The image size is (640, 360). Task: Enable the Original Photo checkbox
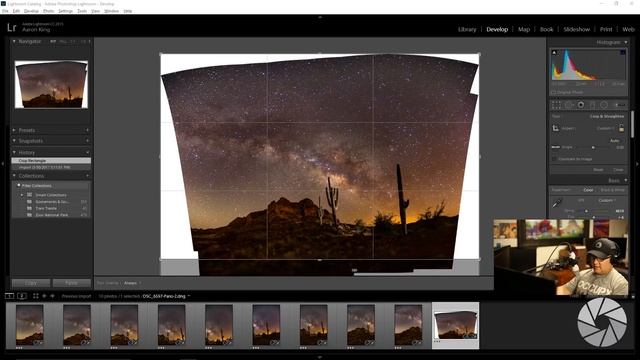pos(554,92)
